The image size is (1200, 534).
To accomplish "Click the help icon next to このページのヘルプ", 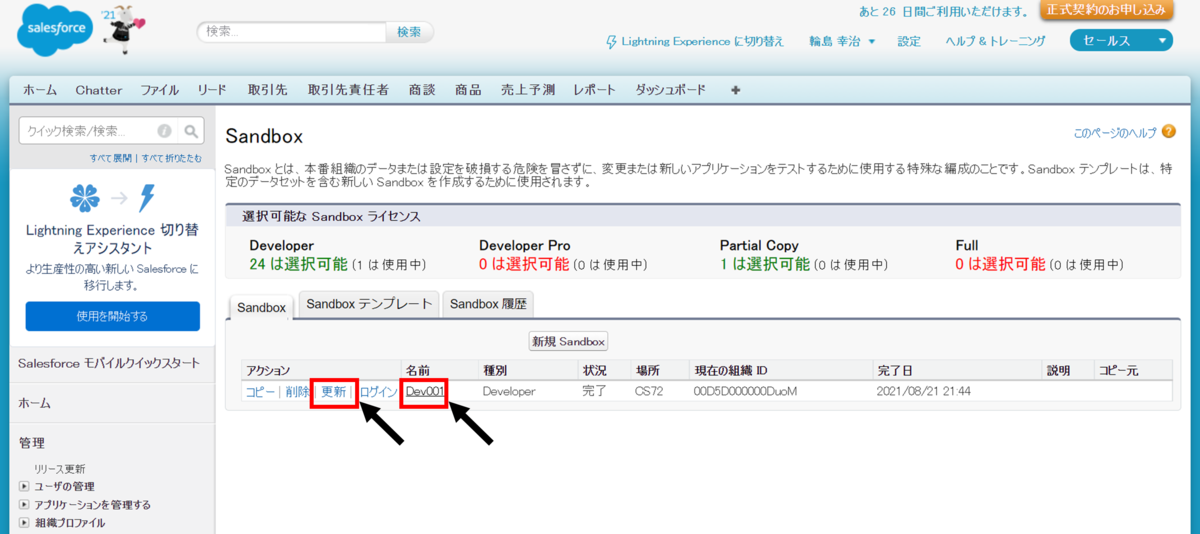I will click(x=1167, y=133).
